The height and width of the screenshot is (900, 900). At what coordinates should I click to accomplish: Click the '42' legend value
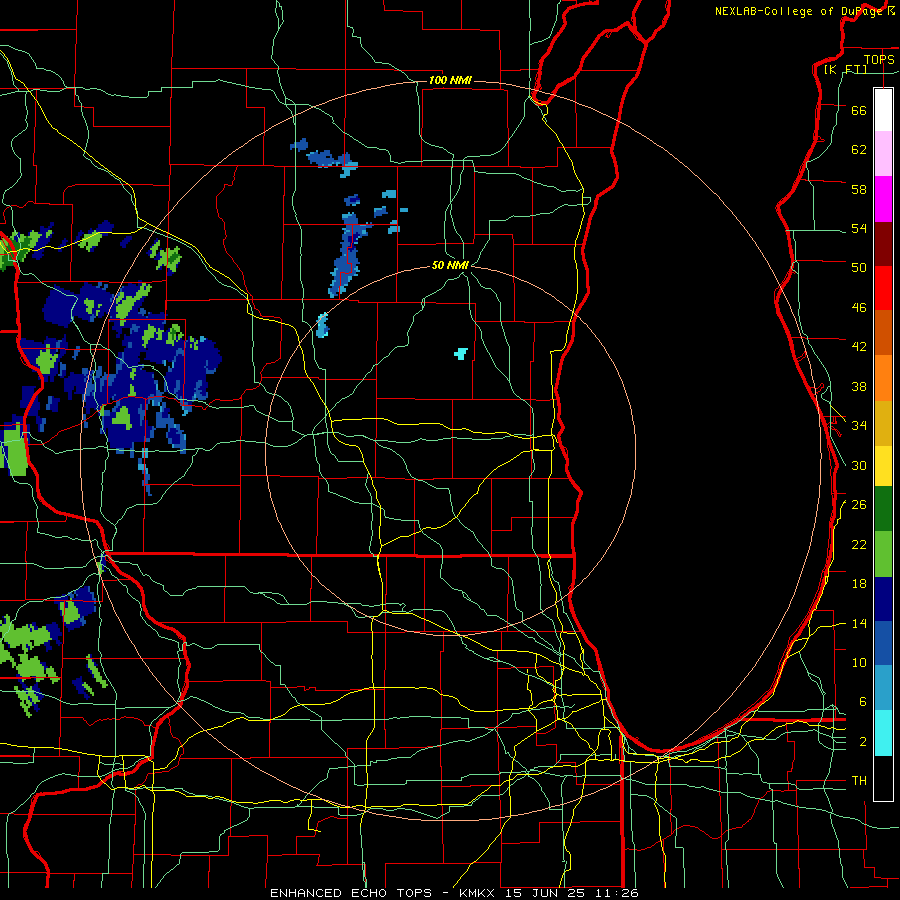(x=859, y=347)
